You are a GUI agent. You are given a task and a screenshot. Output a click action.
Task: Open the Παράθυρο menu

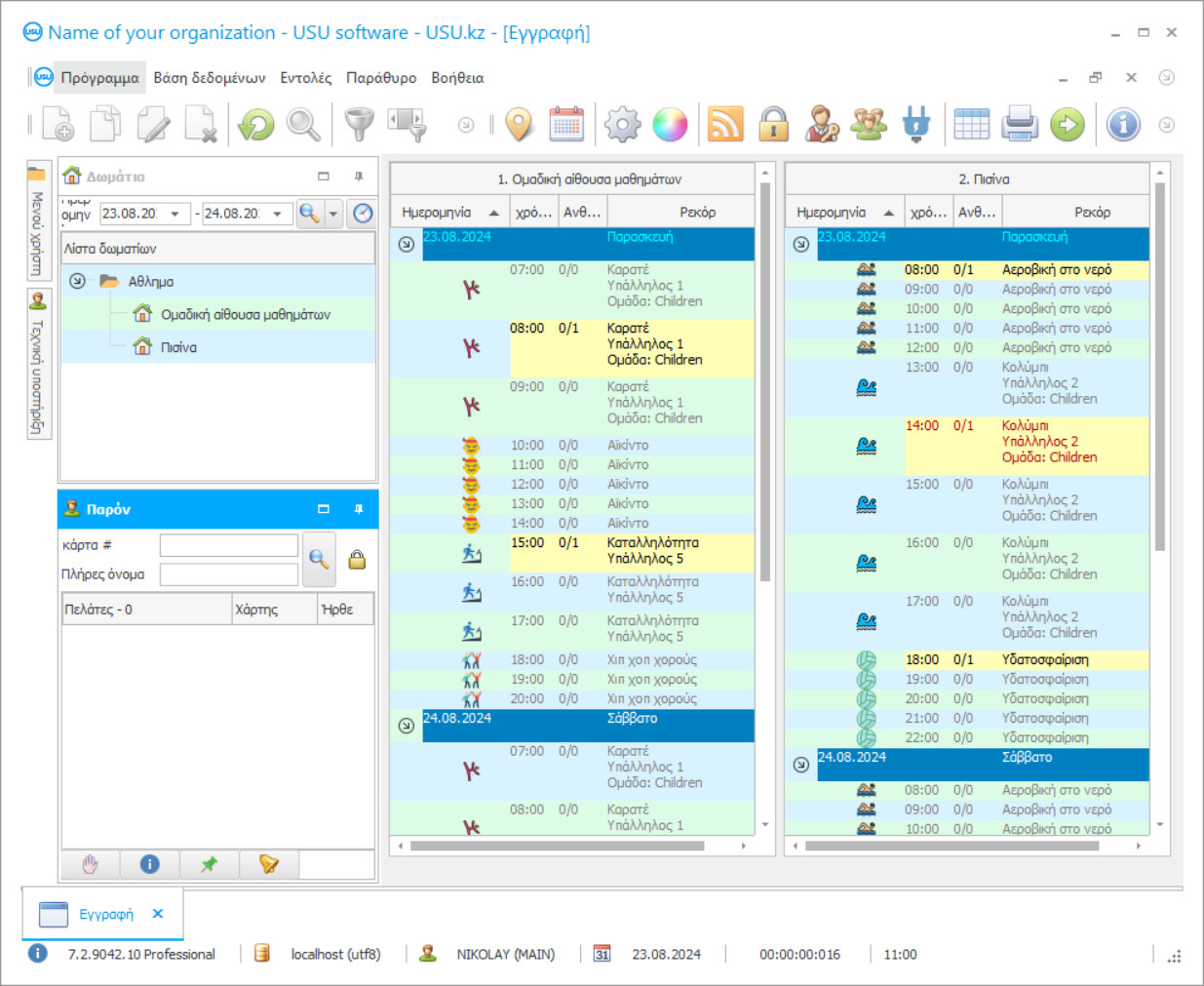click(381, 77)
